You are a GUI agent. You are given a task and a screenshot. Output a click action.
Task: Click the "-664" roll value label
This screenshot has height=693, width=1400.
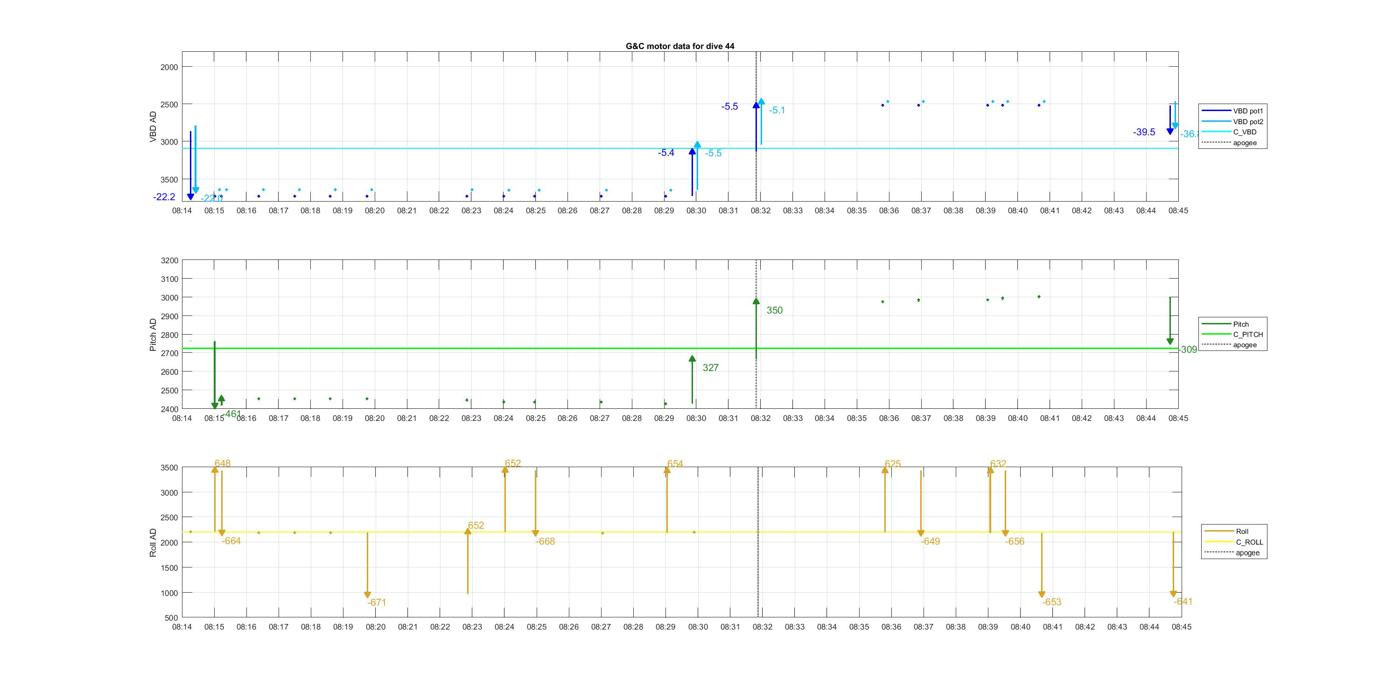pos(231,541)
